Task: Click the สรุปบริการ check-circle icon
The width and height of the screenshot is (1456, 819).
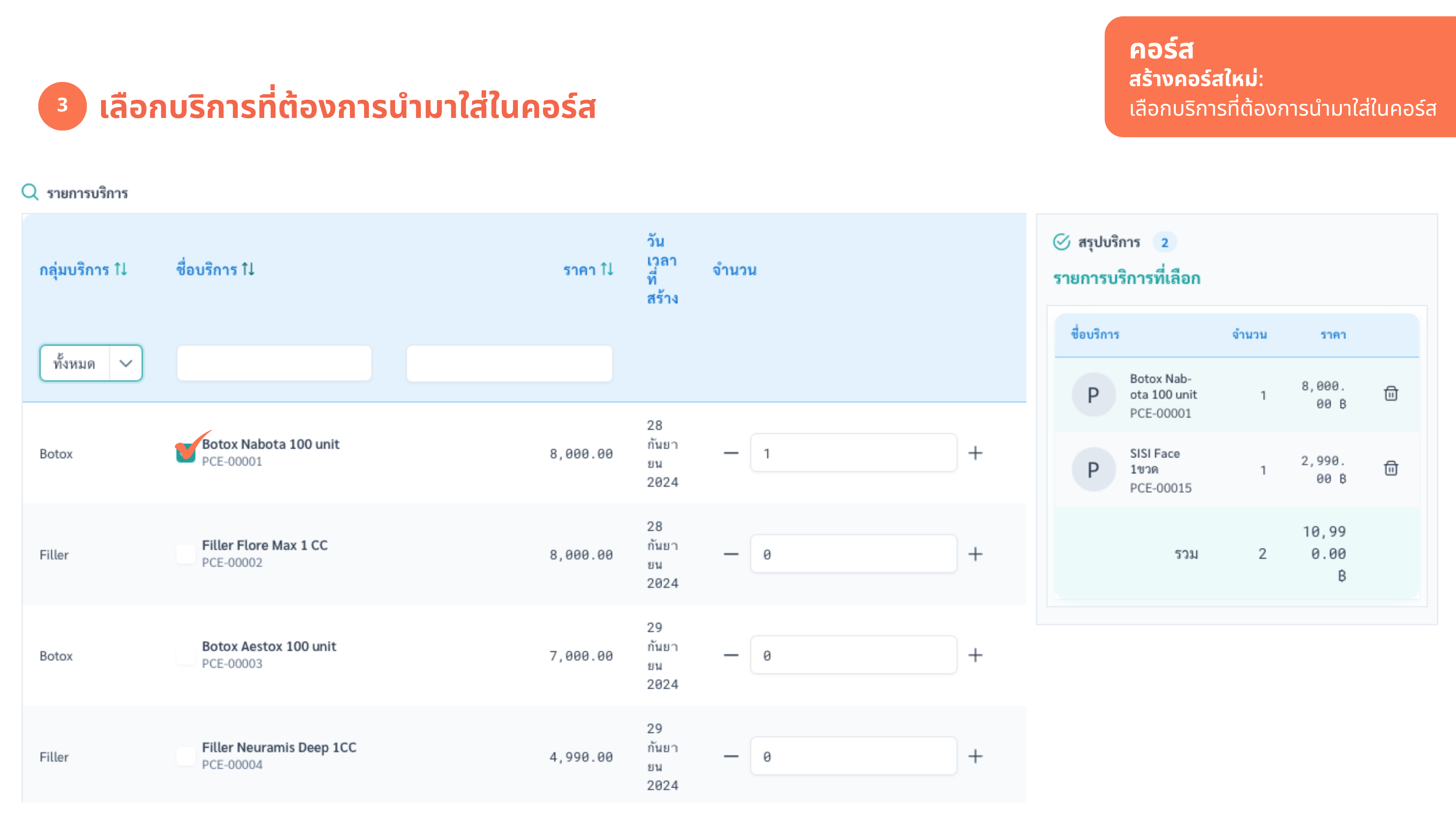Action: coord(1062,242)
